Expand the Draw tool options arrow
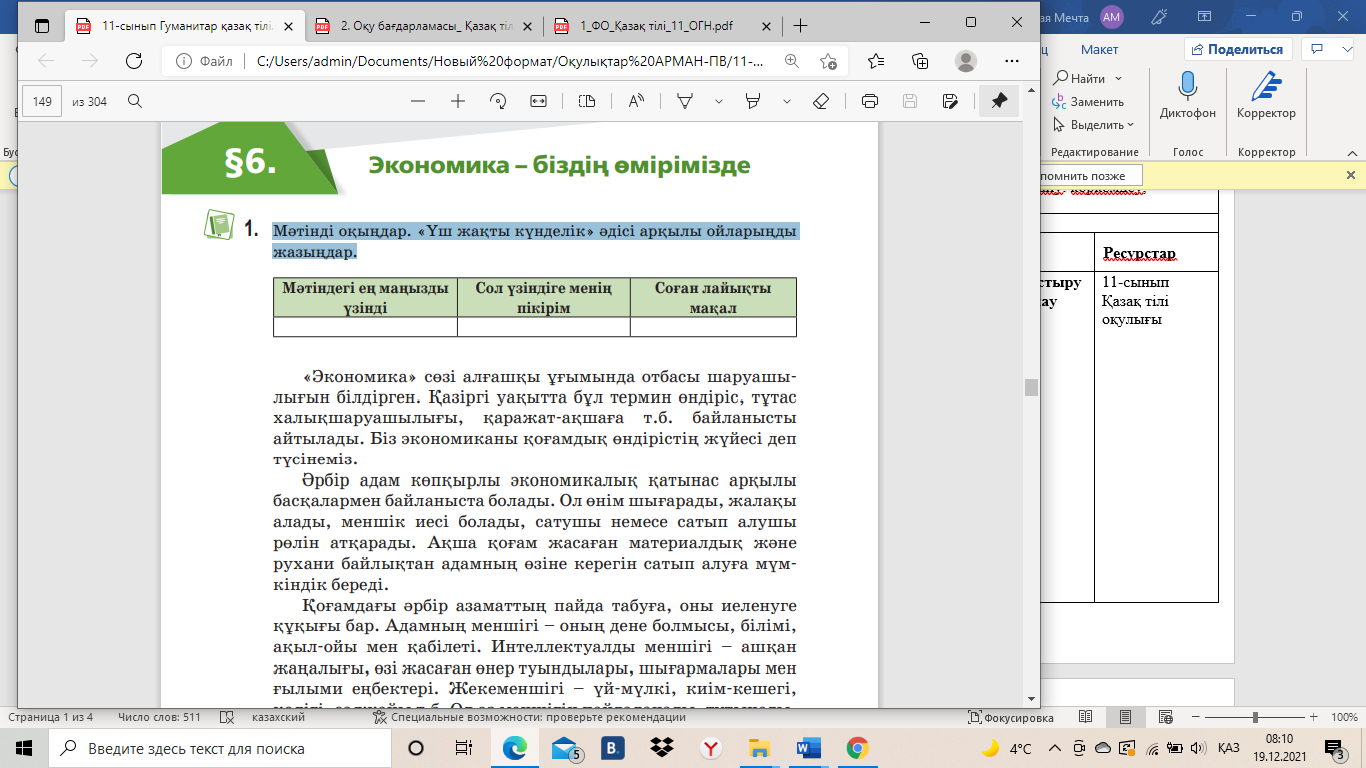This screenshot has height=768, width=1366. (717, 101)
